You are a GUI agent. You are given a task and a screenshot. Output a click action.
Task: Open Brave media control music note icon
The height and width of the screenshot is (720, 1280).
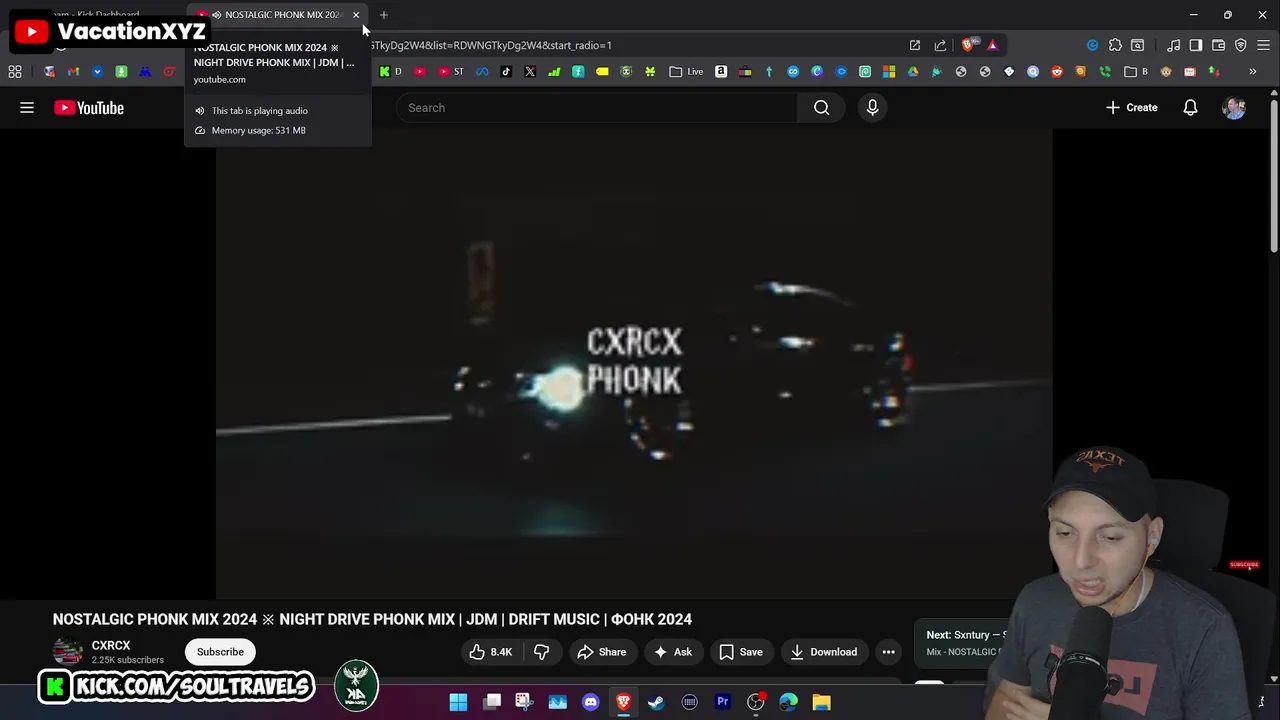[1173, 45]
